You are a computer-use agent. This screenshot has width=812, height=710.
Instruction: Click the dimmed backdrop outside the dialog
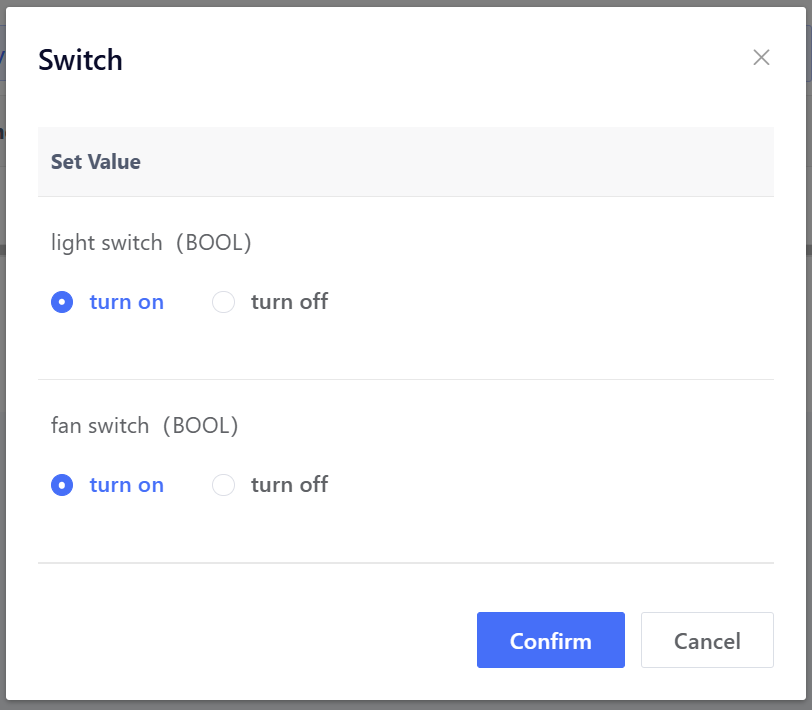click(400, 705)
